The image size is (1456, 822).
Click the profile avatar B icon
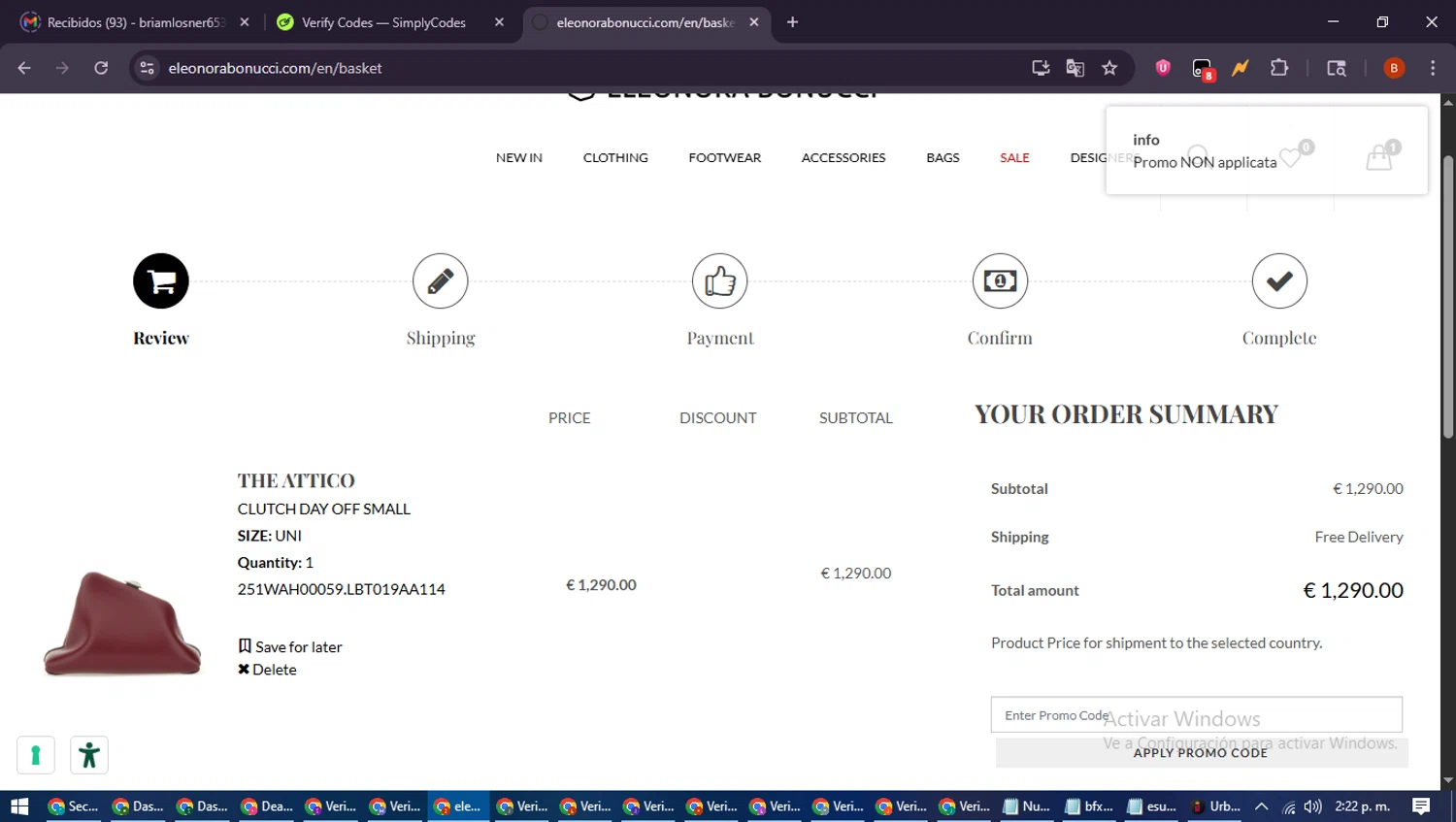tap(1394, 68)
